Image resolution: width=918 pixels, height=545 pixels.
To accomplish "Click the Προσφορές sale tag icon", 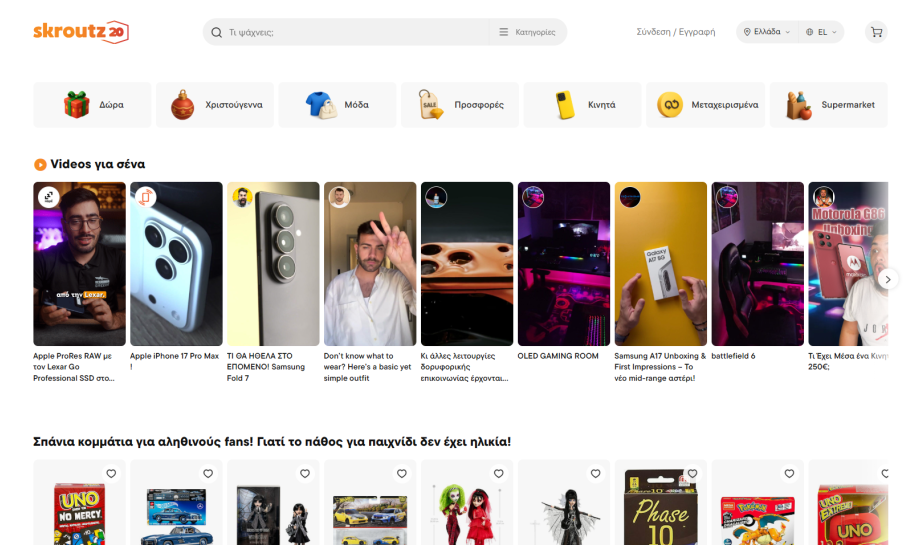I will 431,105.
